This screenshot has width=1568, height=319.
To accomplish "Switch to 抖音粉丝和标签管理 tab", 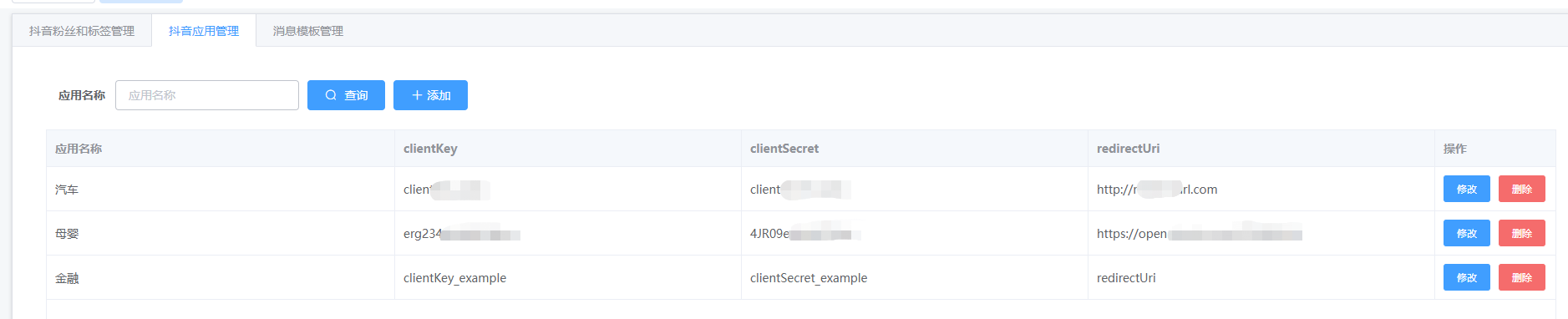I will coord(82,31).
